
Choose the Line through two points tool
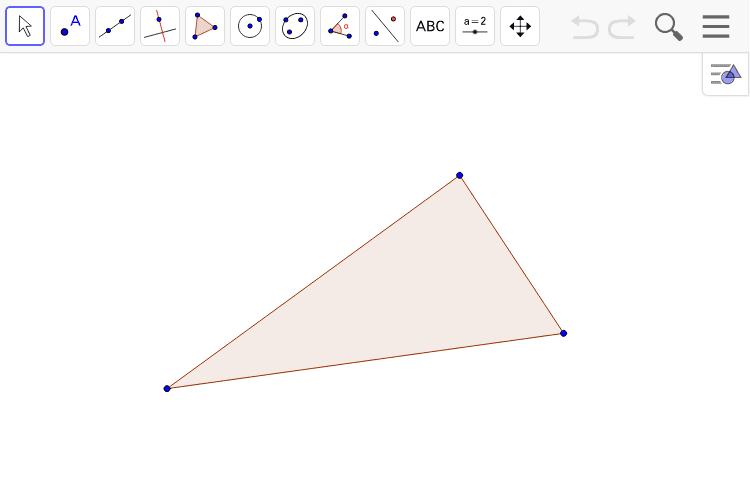115,26
